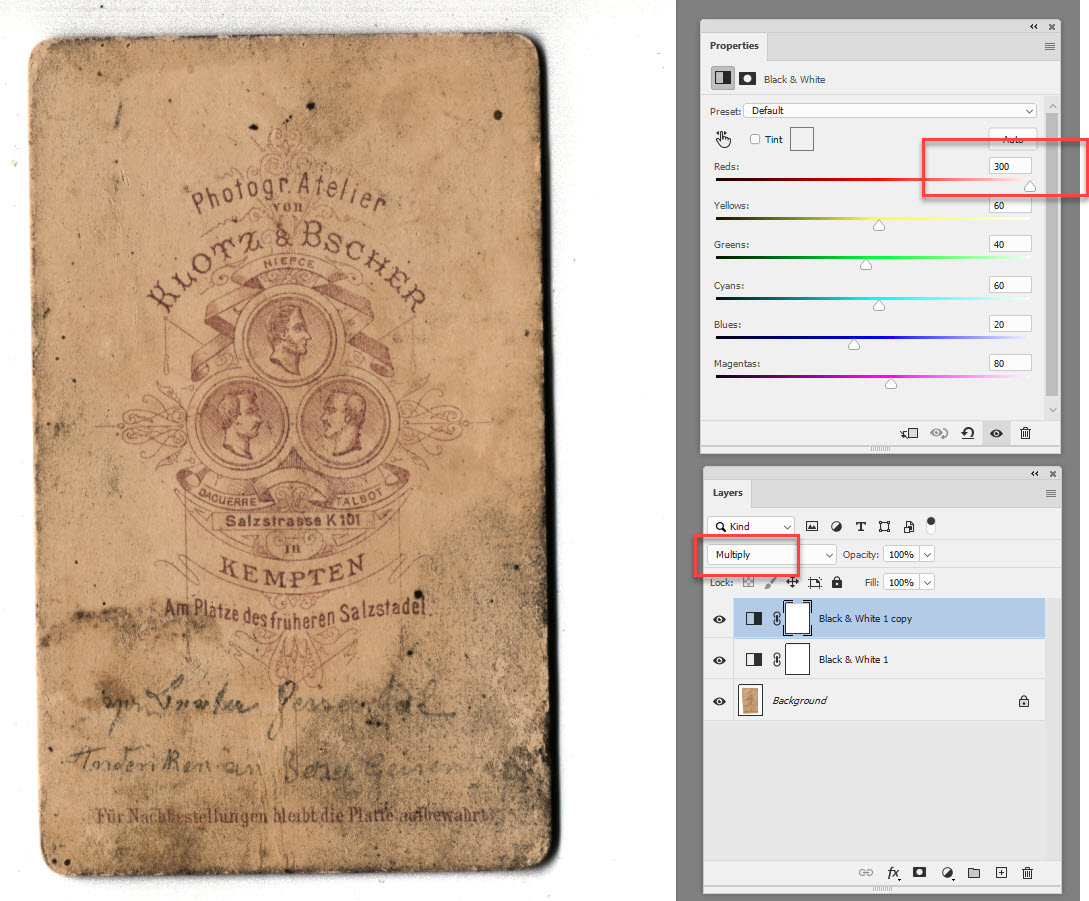Click the Lock transparent pixels icon

(x=747, y=581)
